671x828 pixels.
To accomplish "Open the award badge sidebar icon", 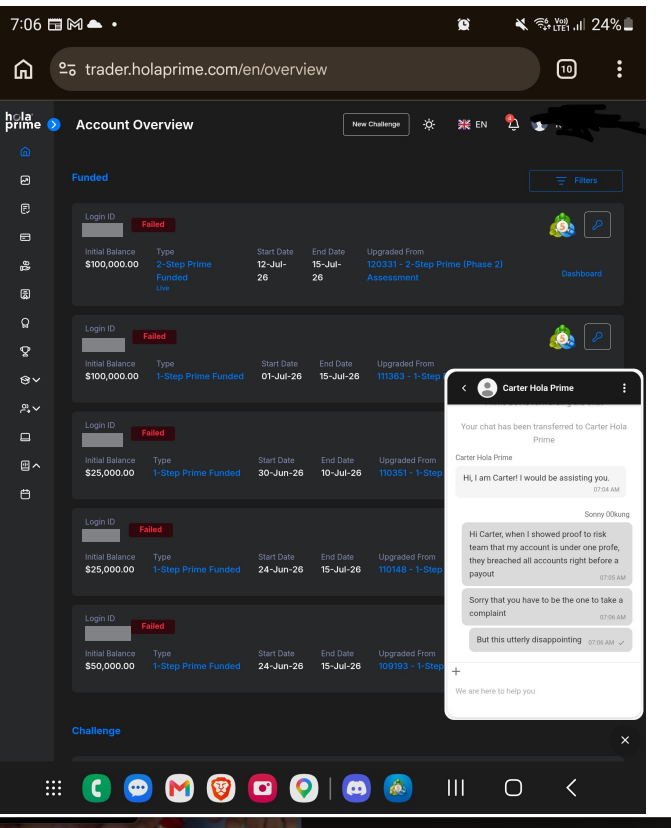I will [25, 323].
